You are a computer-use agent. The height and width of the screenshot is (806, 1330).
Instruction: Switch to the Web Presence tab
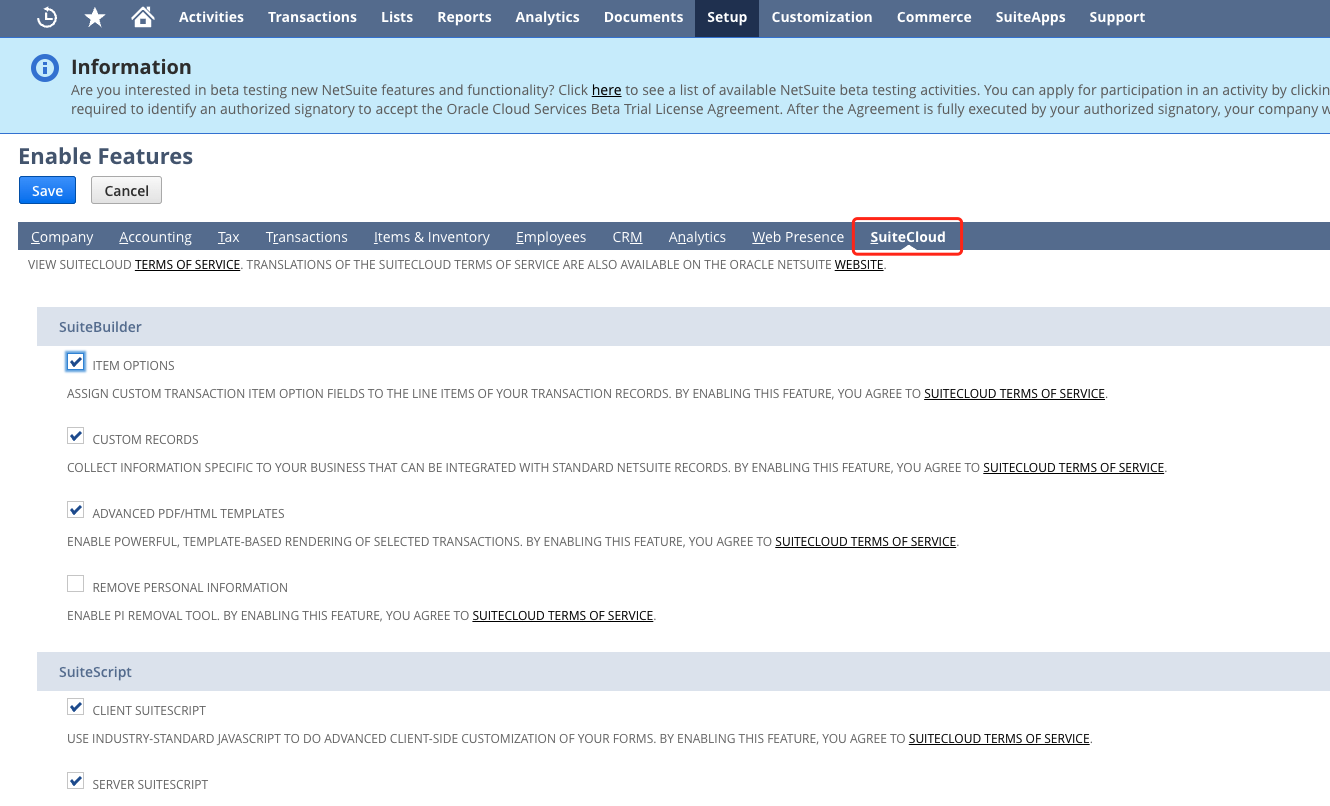pyautogui.click(x=798, y=237)
